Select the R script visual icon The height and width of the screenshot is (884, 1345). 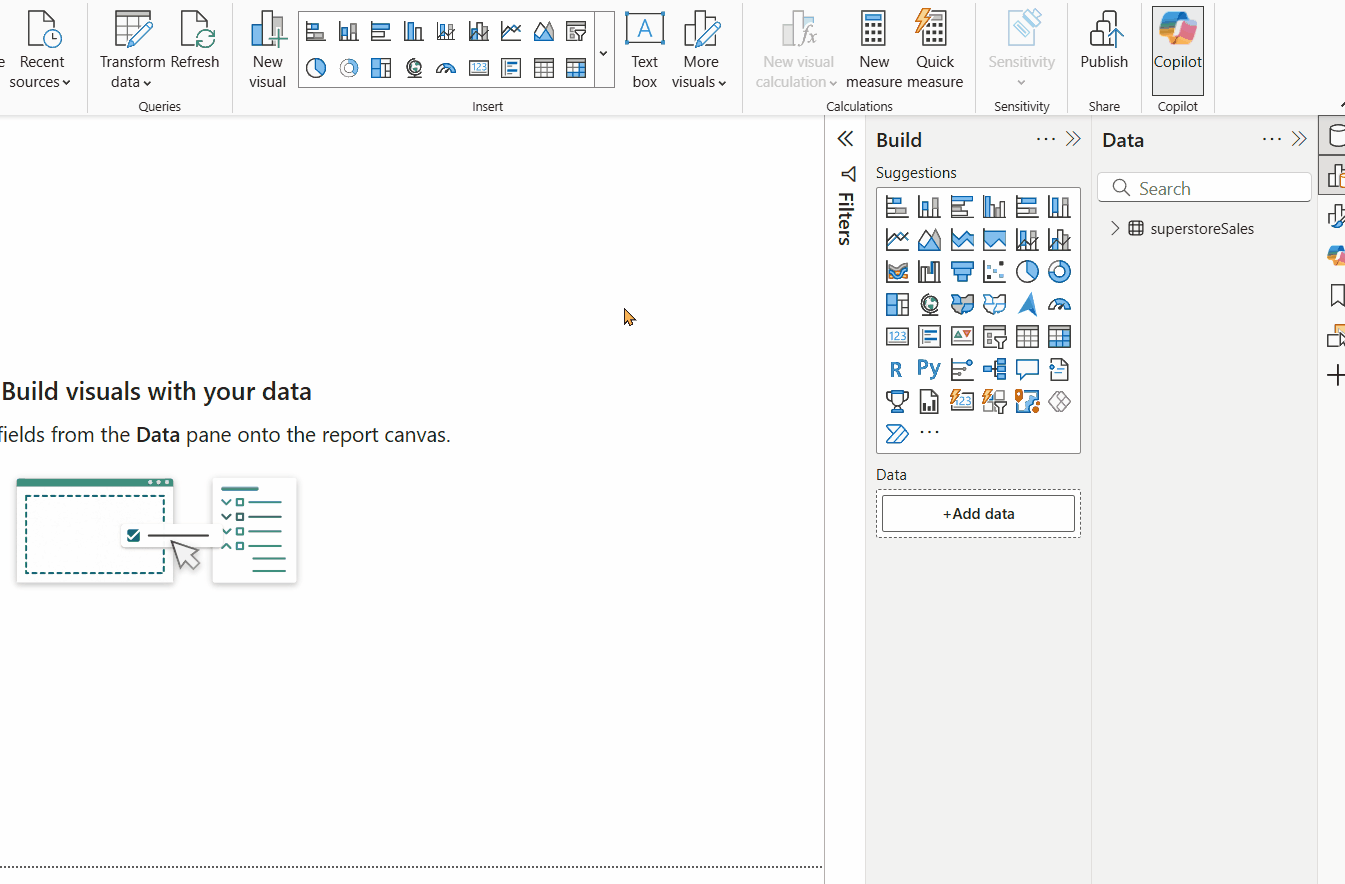(896, 369)
